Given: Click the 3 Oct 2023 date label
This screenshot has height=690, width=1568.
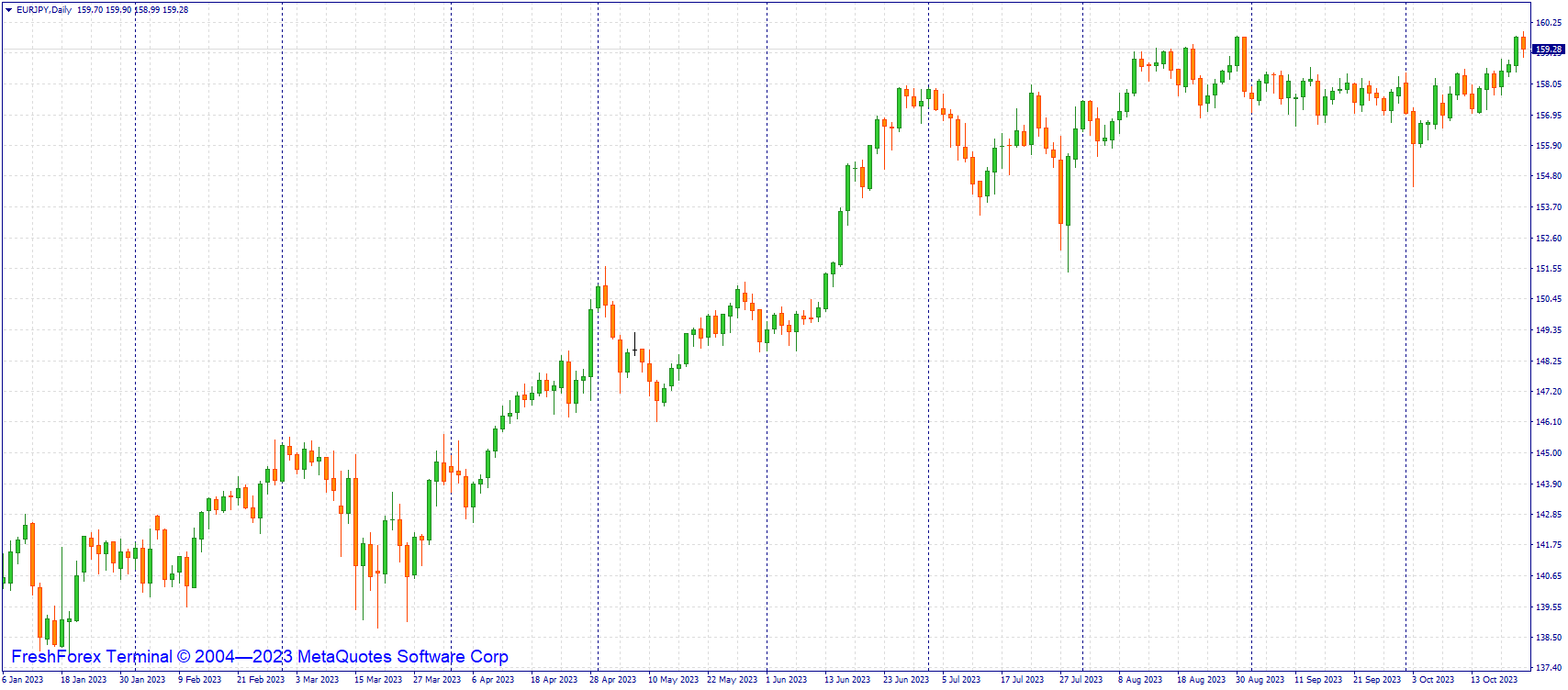Looking at the screenshot, I should point(1433,680).
